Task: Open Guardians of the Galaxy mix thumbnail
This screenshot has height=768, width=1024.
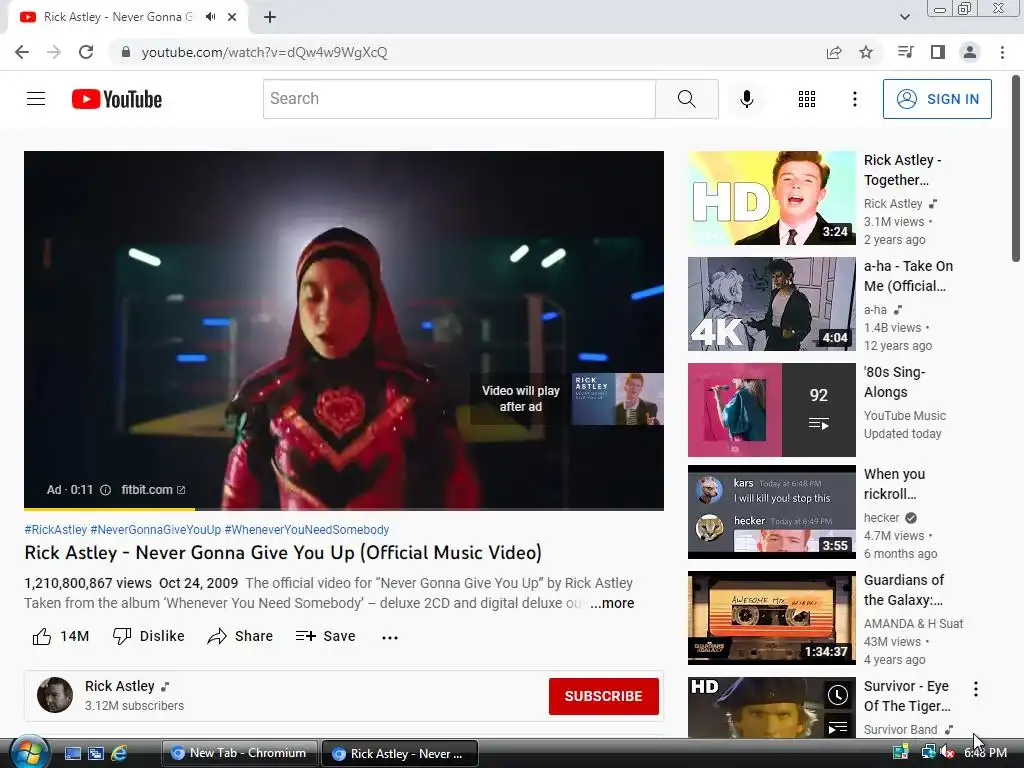Action: coord(771,618)
